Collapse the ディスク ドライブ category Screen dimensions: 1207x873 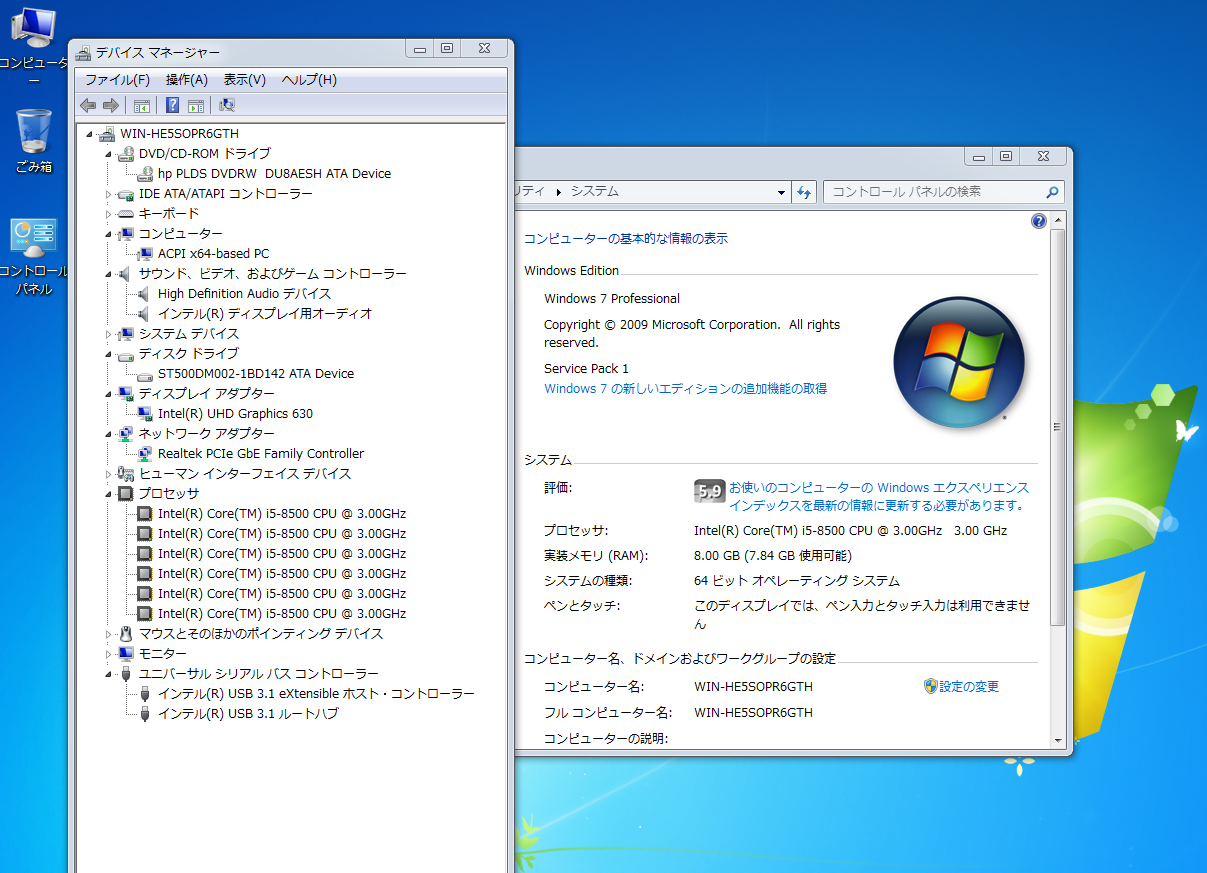click(109, 354)
